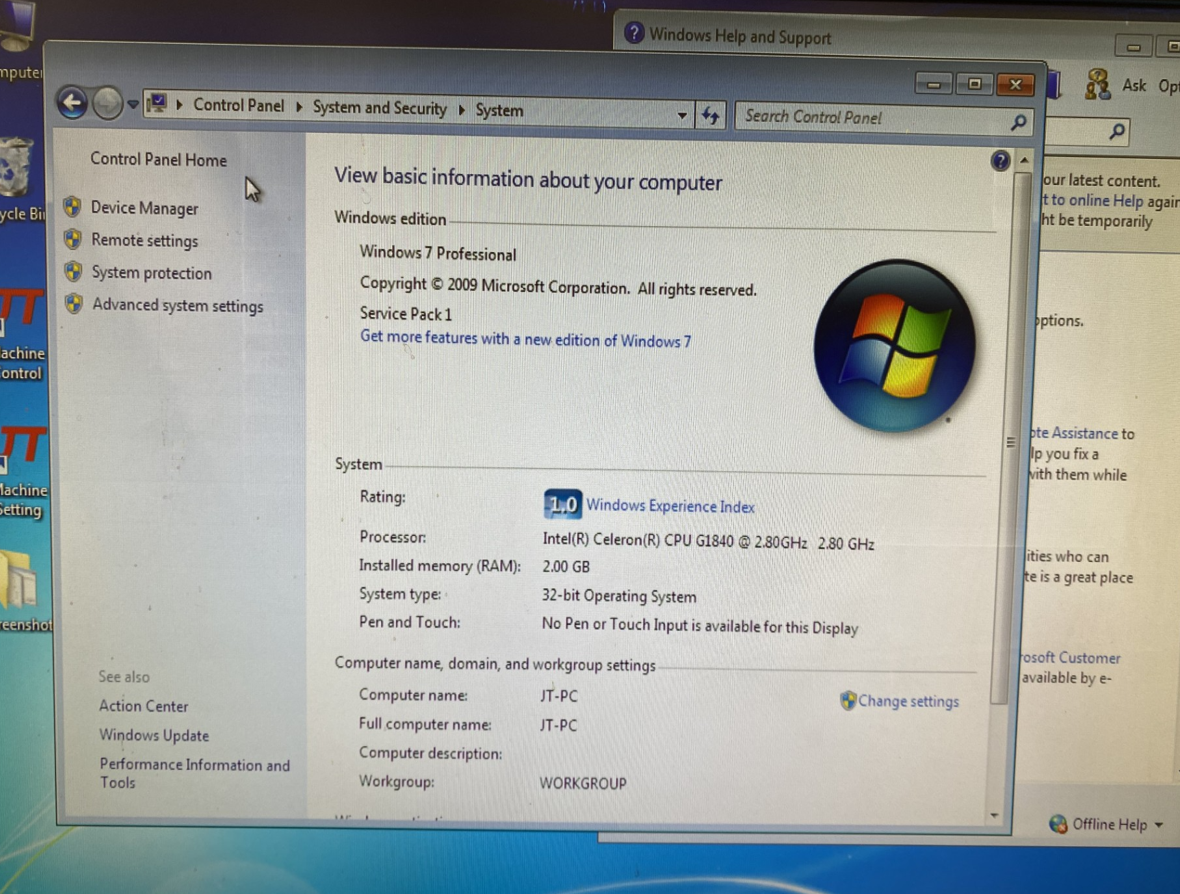This screenshot has width=1180, height=894.
Task: Click the magnifier icon in Control Panel search
Action: pos(1018,121)
